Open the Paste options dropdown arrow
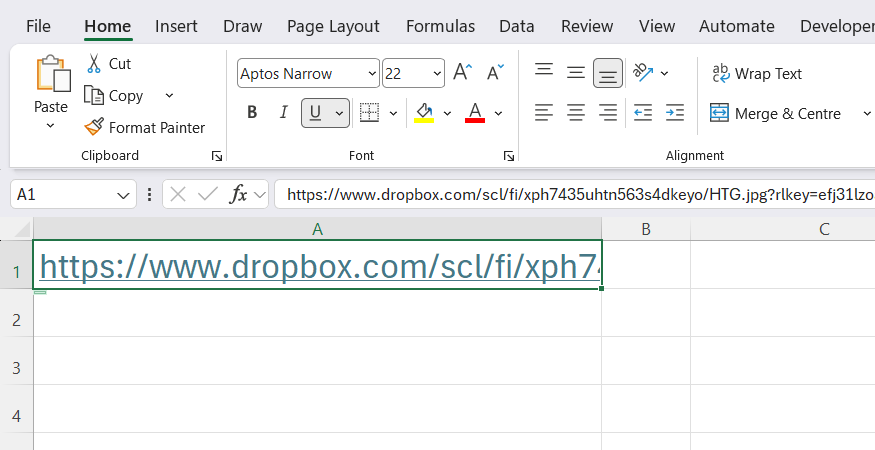 50,126
